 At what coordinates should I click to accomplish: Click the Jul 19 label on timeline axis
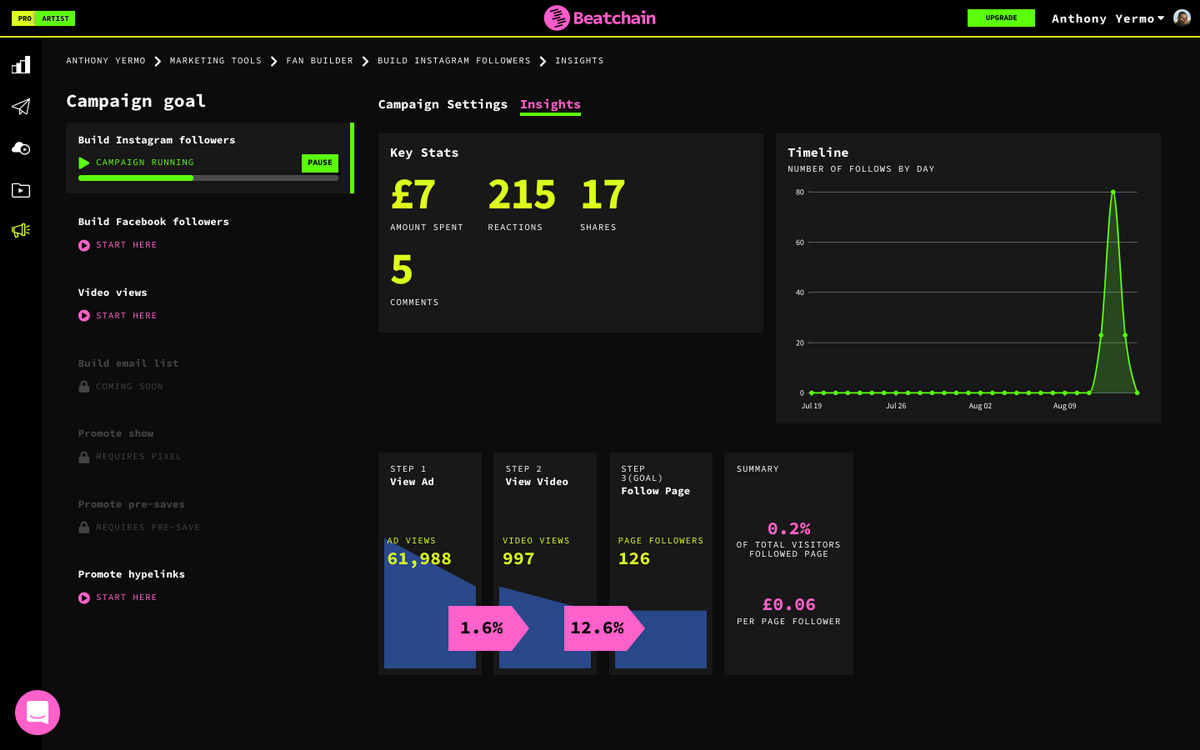pyautogui.click(x=812, y=406)
